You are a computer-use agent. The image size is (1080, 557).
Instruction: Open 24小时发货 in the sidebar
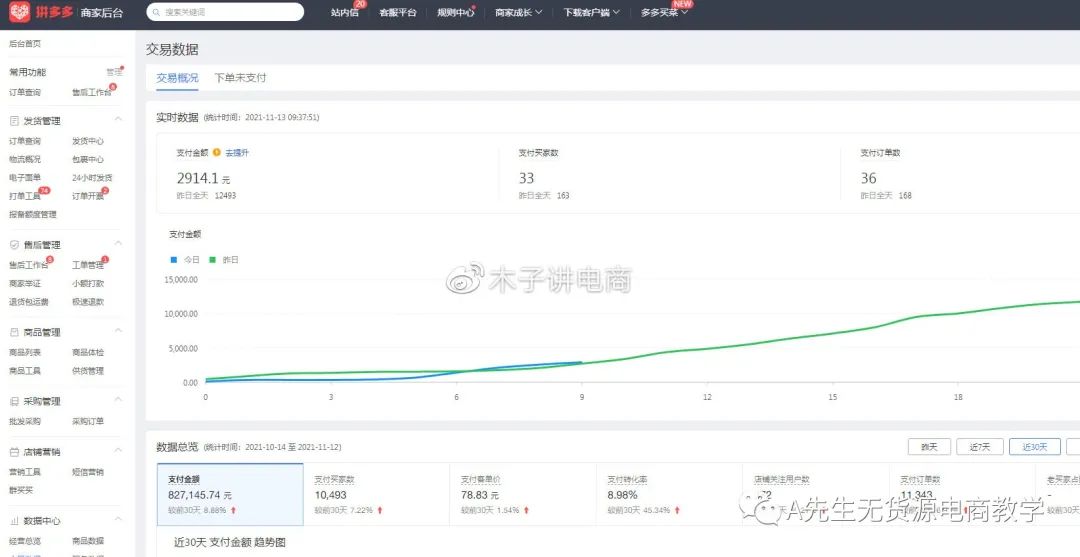92,178
